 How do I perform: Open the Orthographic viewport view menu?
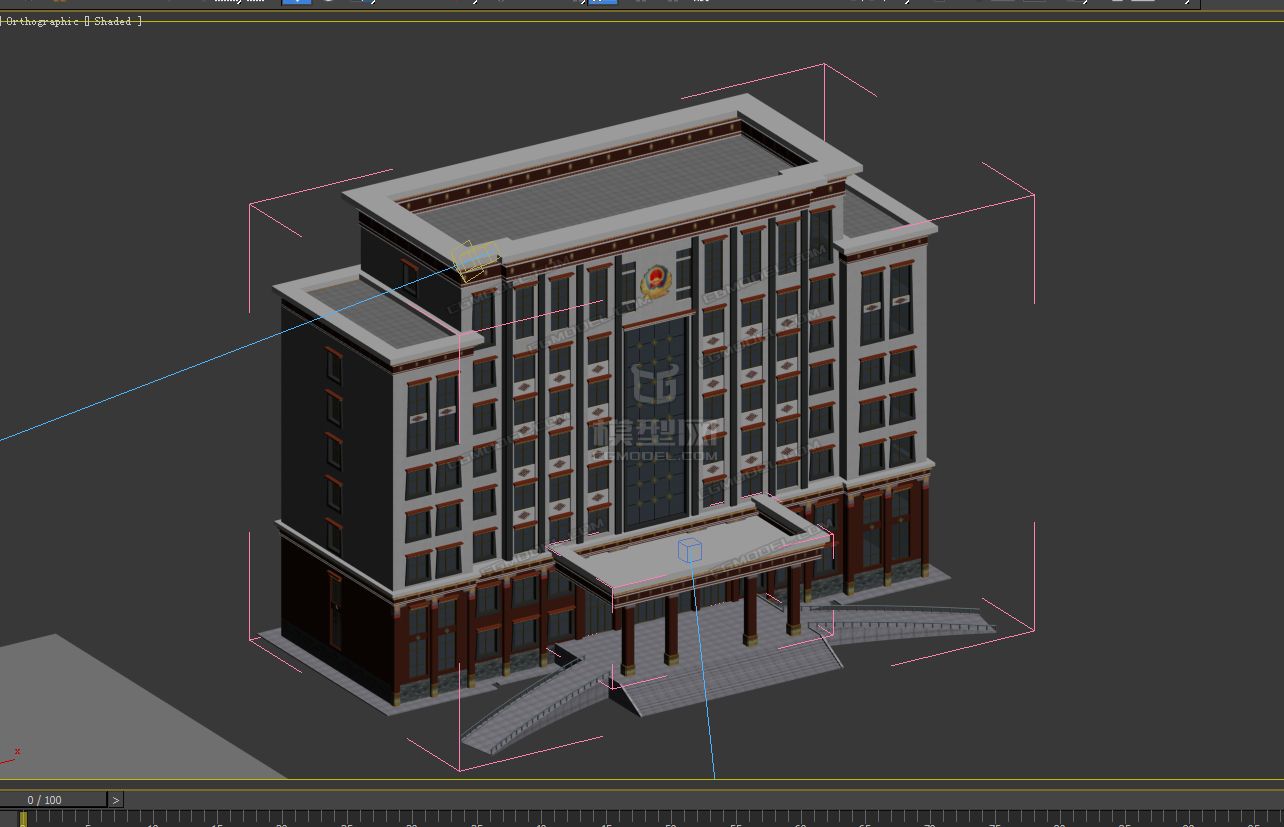[x=42, y=21]
